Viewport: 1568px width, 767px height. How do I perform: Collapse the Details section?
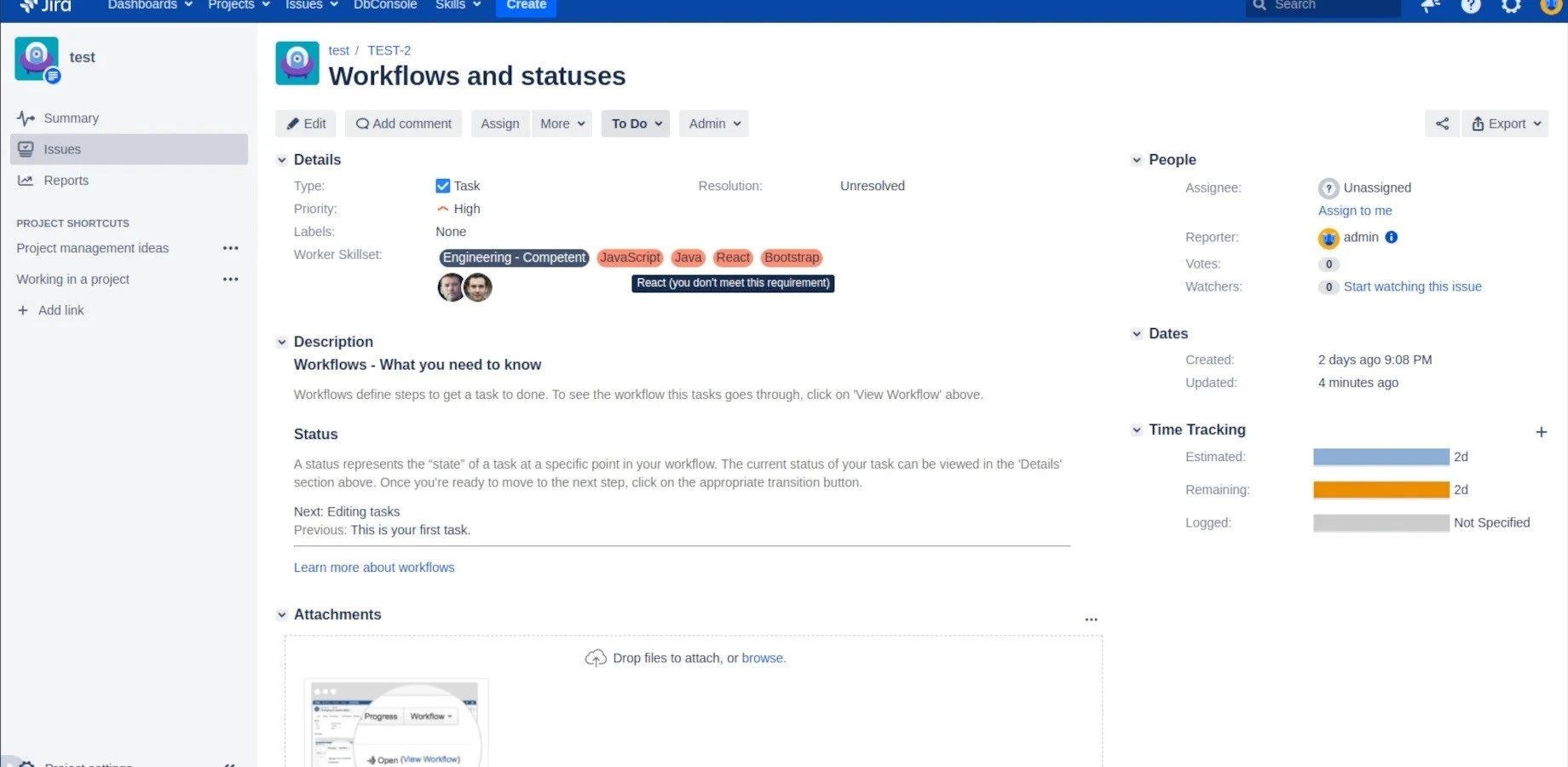(x=282, y=160)
